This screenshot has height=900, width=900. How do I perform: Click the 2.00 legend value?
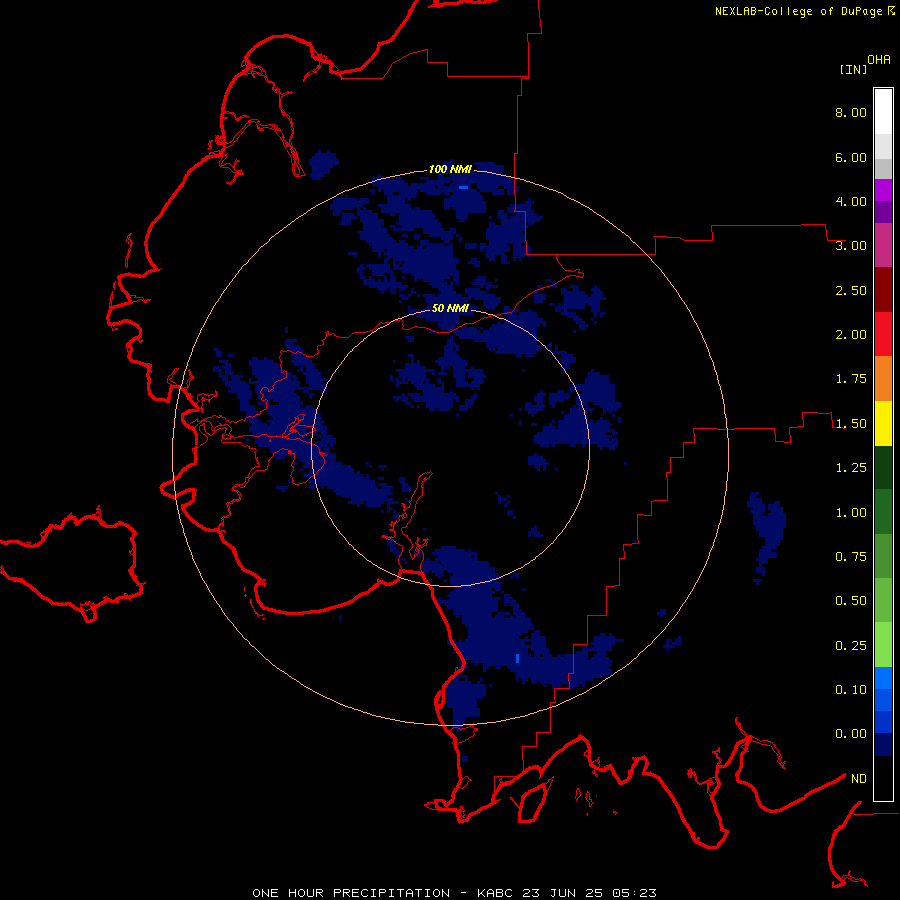[851, 335]
